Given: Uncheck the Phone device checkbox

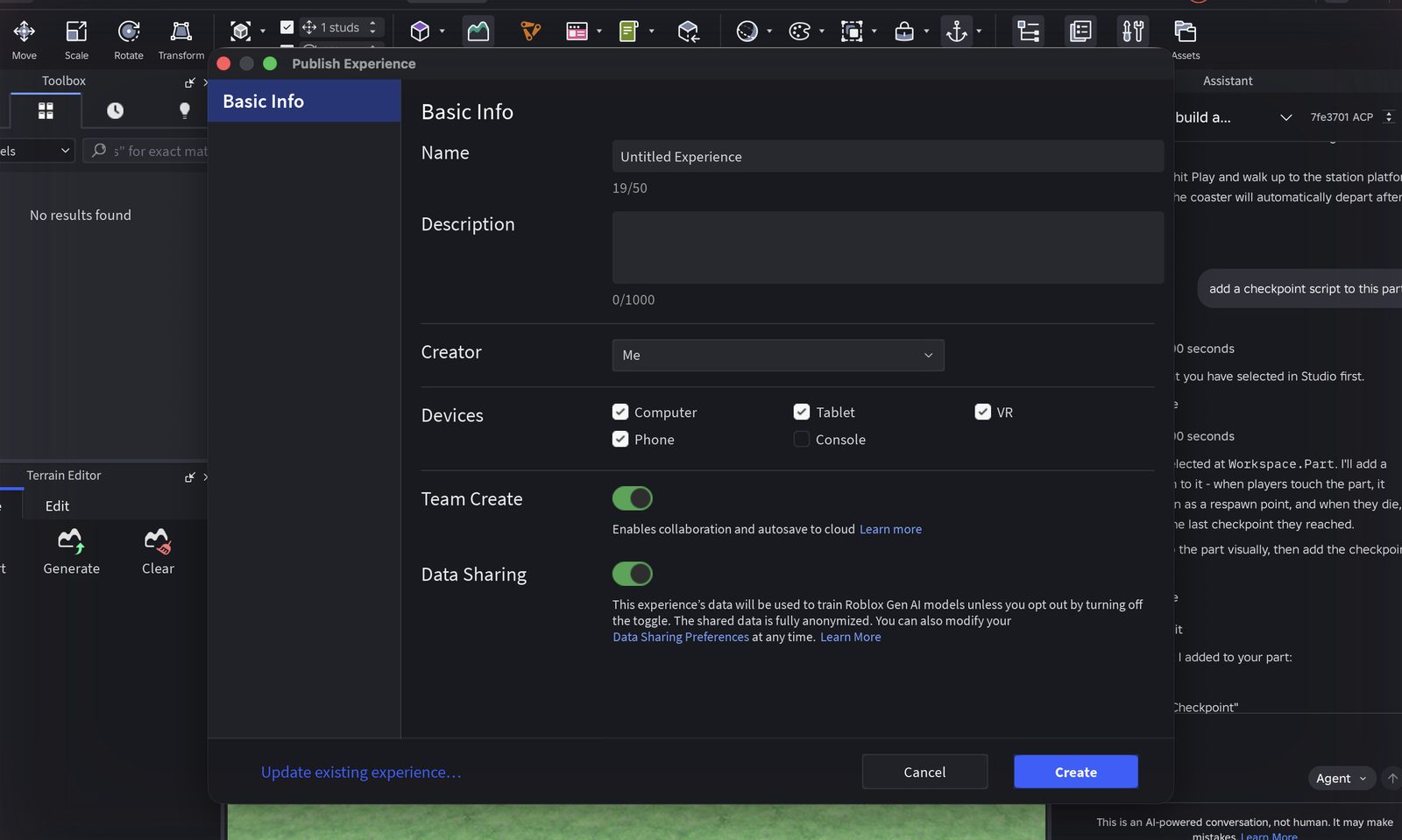Looking at the screenshot, I should [x=620, y=439].
